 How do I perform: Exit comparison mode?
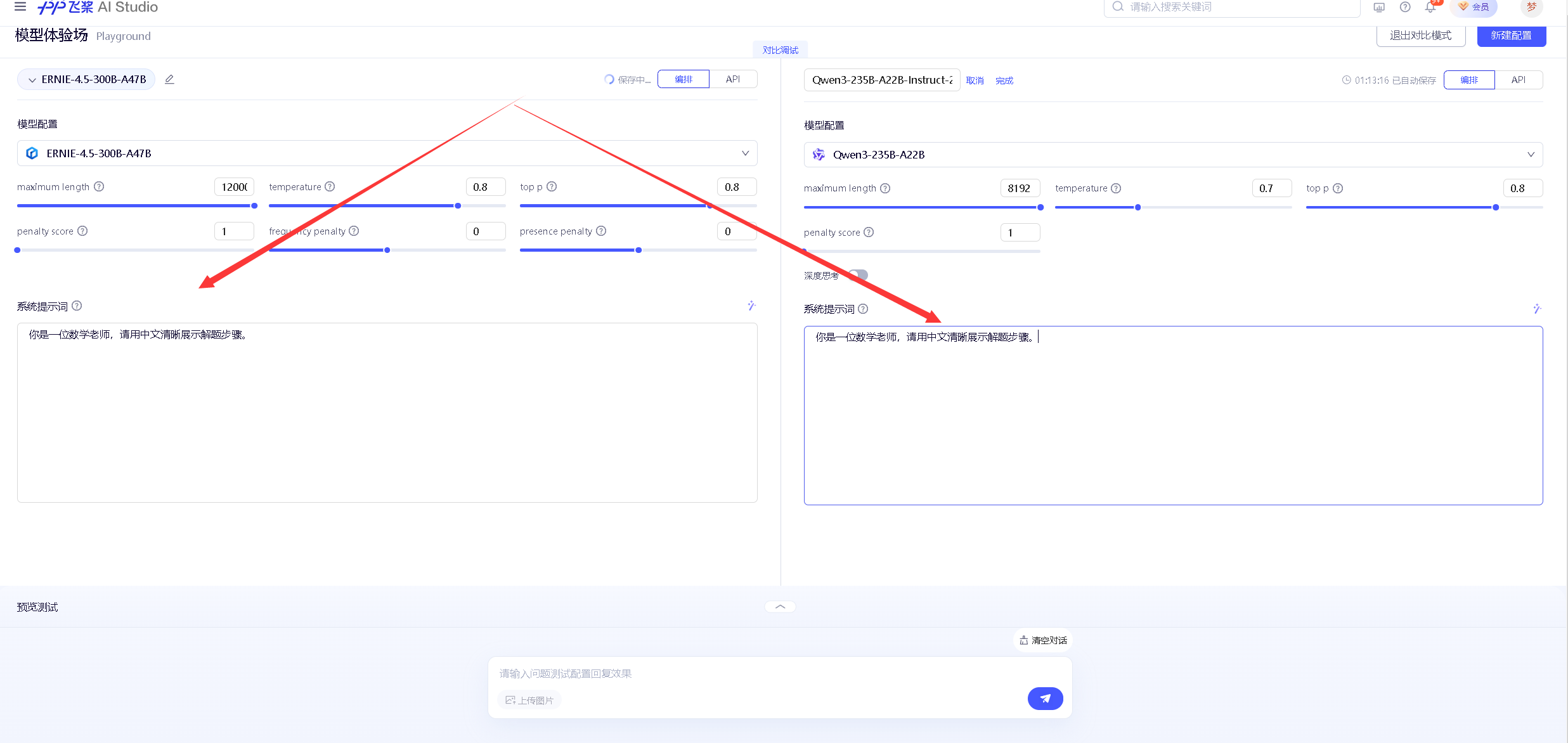point(1421,36)
